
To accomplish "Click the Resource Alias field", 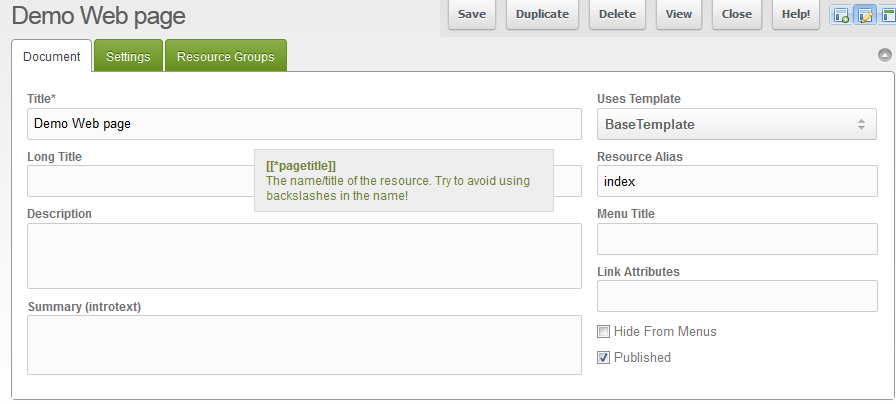I will [x=737, y=182].
